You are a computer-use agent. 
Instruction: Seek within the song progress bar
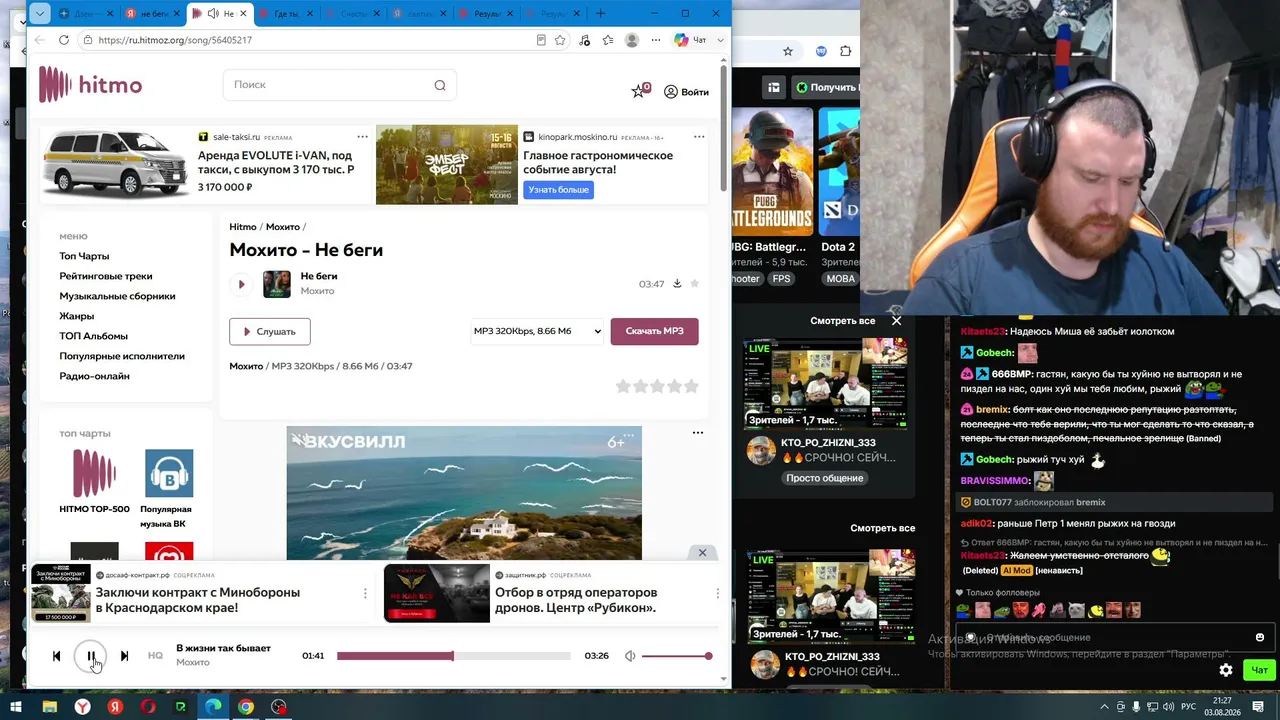pyautogui.click(x=453, y=656)
